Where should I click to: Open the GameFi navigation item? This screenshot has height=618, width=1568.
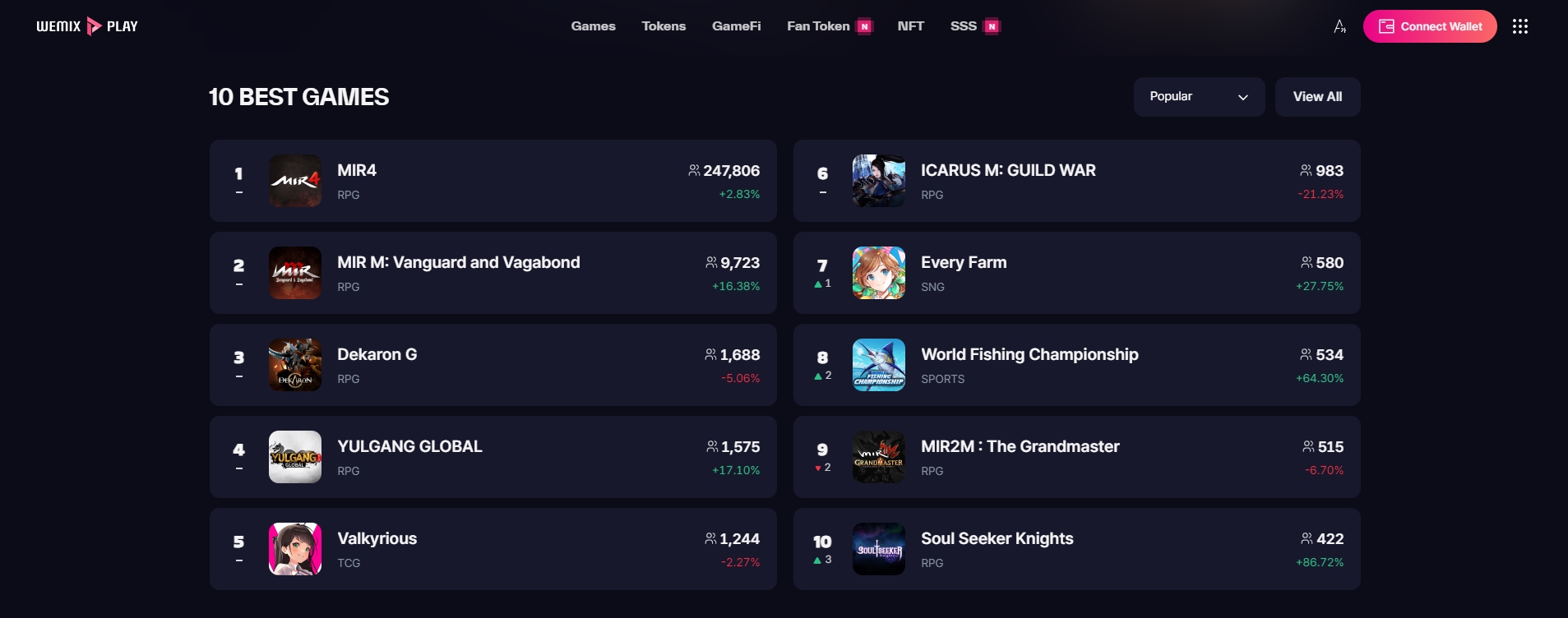(x=736, y=26)
